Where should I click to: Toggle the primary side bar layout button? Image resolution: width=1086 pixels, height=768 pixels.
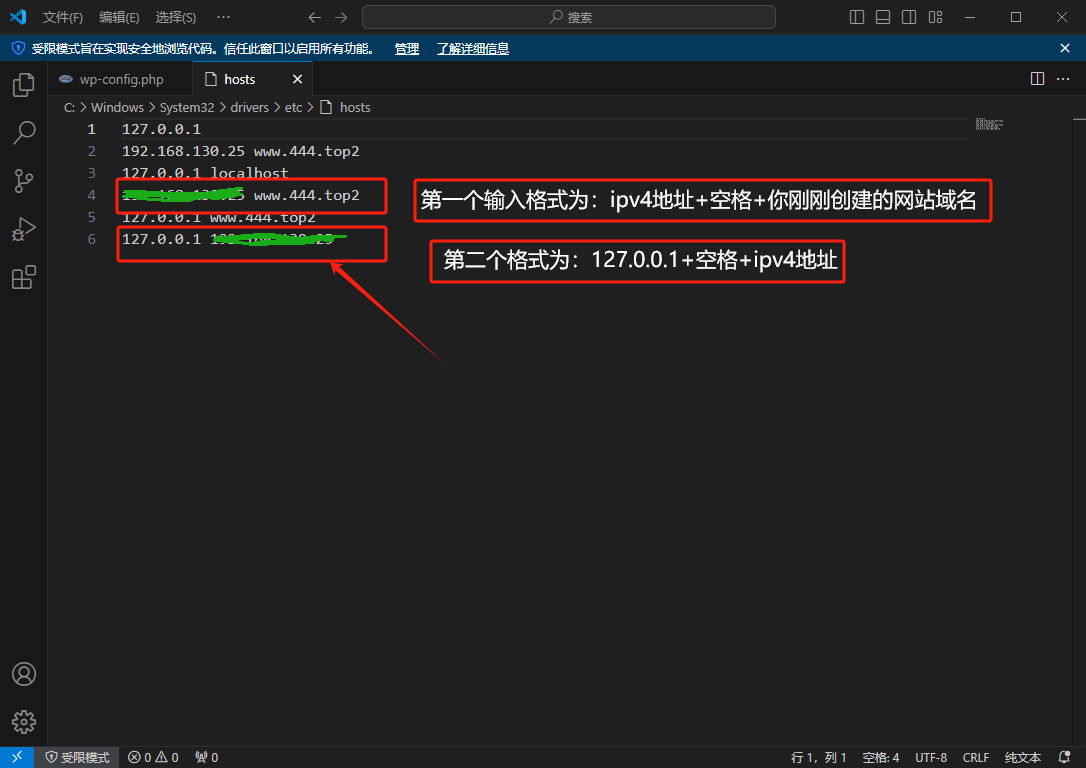coord(857,17)
